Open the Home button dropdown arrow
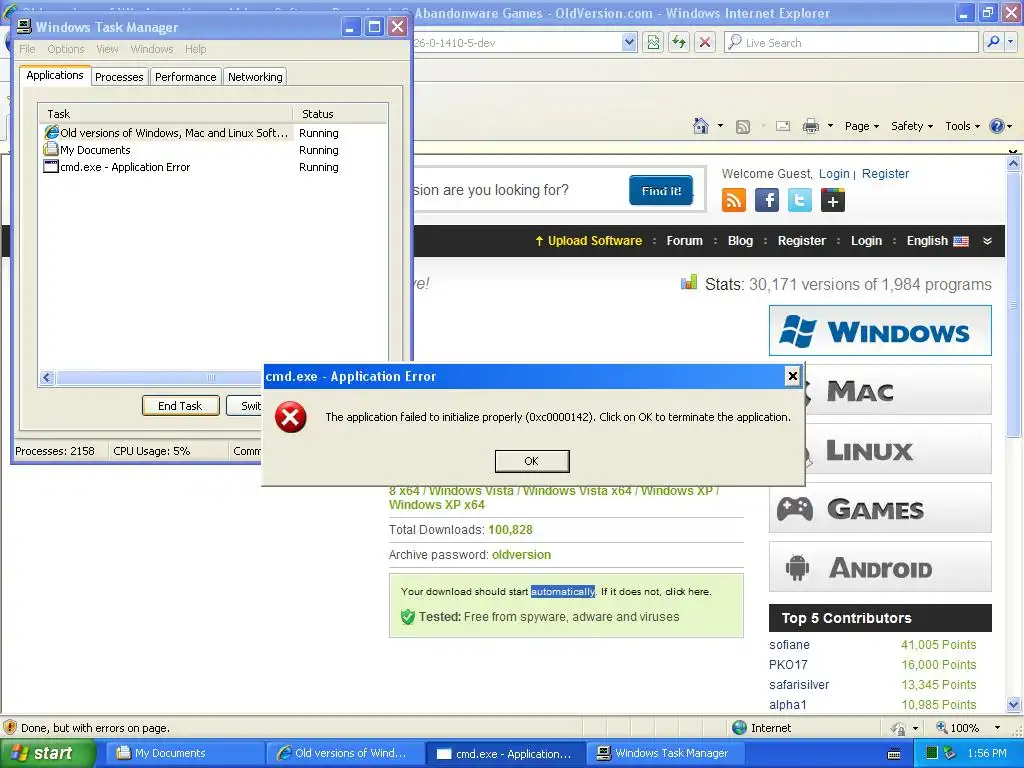The width and height of the screenshot is (1024, 768). (x=720, y=126)
